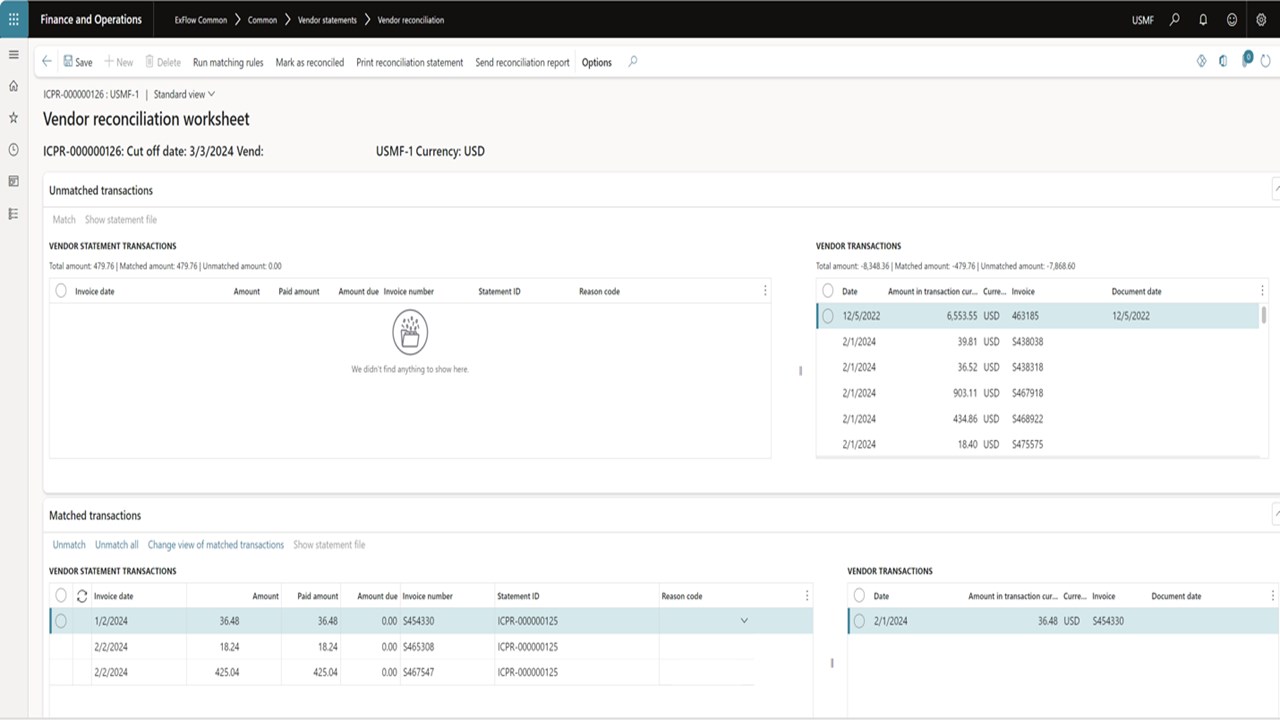Open the Reason code dropdown for S454330

pyautogui.click(x=743, y=621)
